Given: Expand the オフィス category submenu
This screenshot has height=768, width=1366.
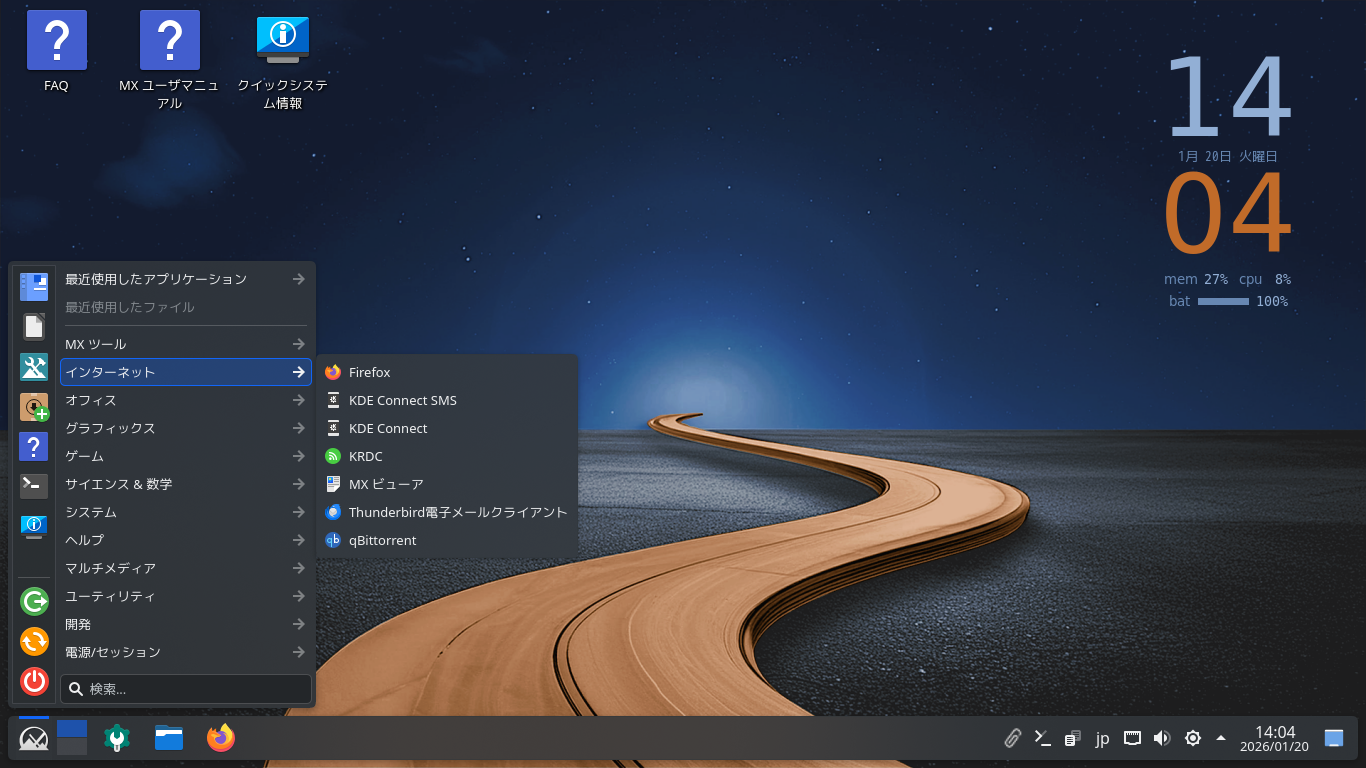Looking at the screenshot, I should [x=185, y=400].
